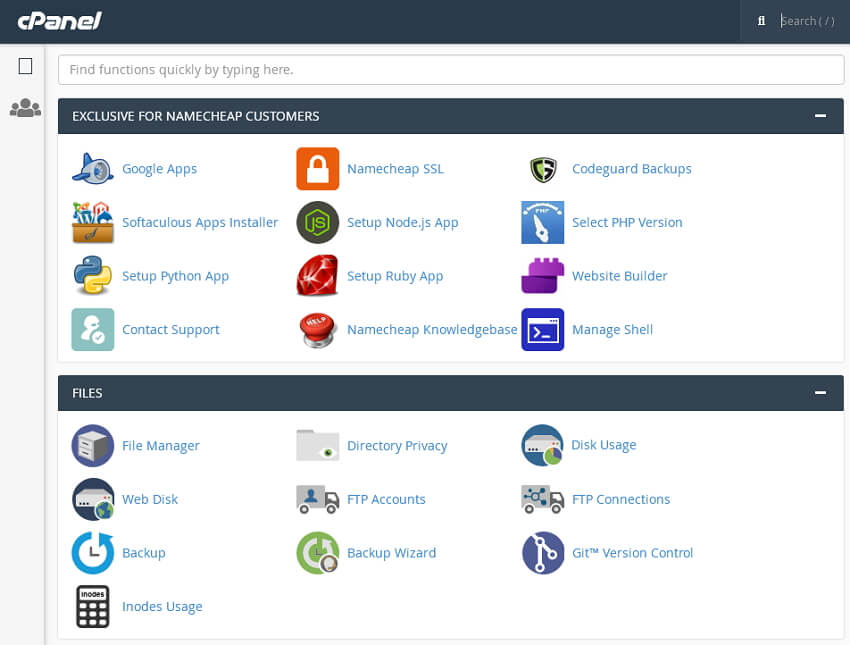
Task: Click the Namecheap SSL padlock icon
Action: click(318, 169)
